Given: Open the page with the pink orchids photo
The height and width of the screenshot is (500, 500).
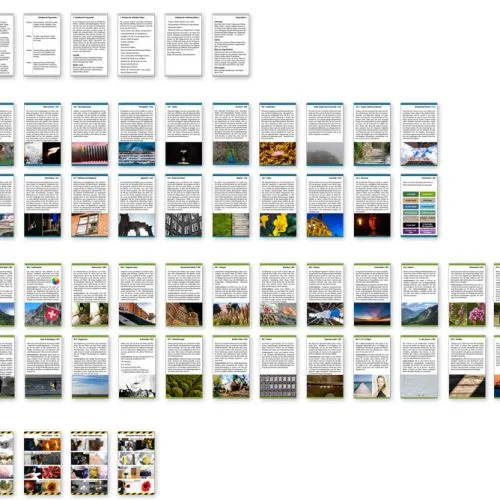Looking at the screenshot, I should click(467, 295).
